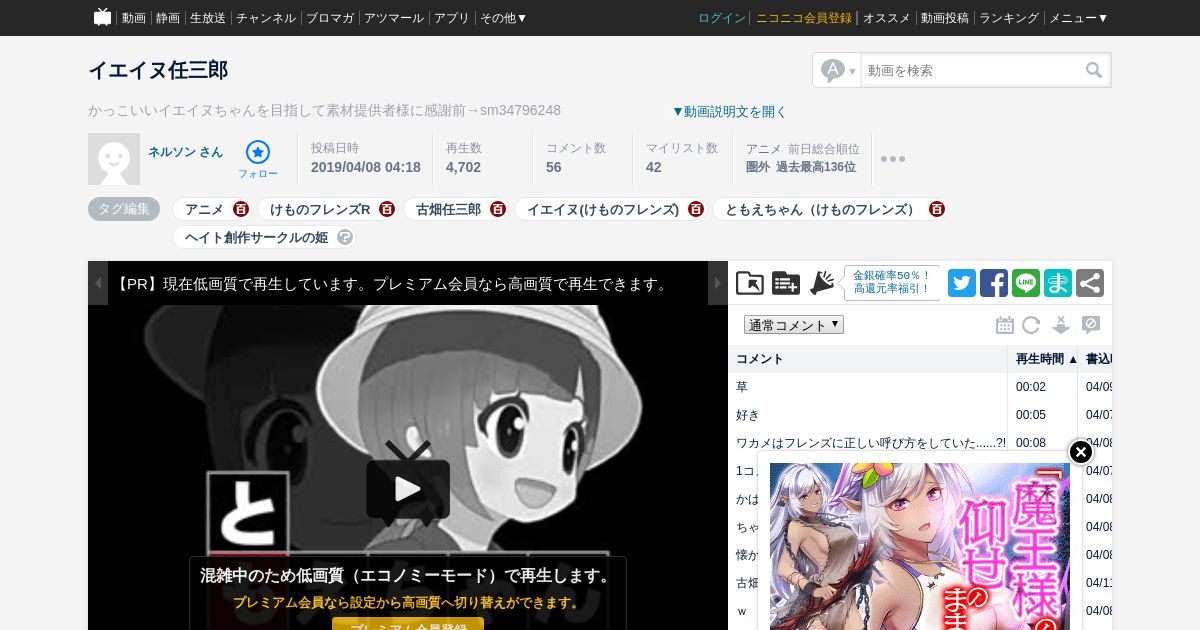The height and width of the screenshot is (630, 1200).
Task: Open the ランキング link
Action: 1009,18
